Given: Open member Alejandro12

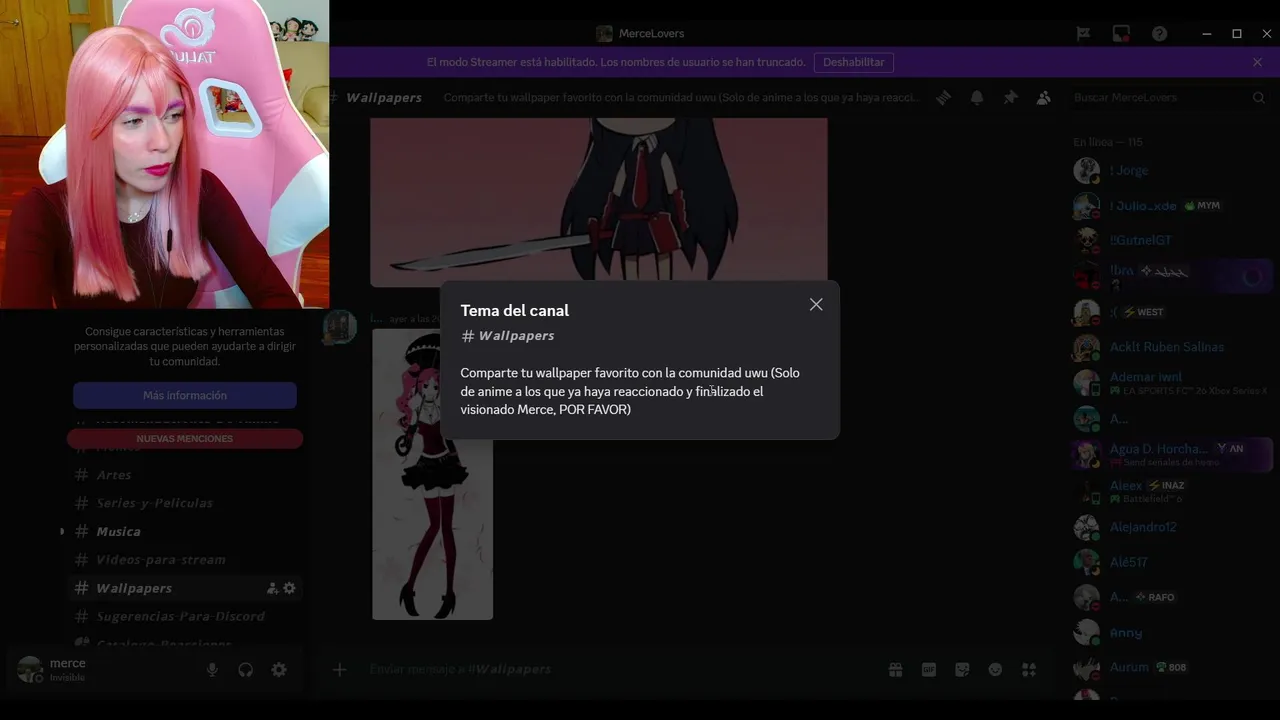Looking at the screenshot, I should point(1170,527).
